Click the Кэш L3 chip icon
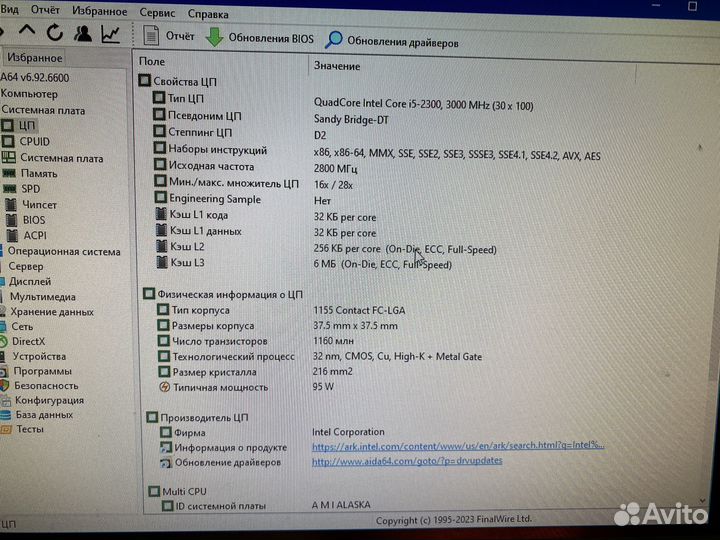The width and height of the screenshot is (720, 540). pos(161,262)
